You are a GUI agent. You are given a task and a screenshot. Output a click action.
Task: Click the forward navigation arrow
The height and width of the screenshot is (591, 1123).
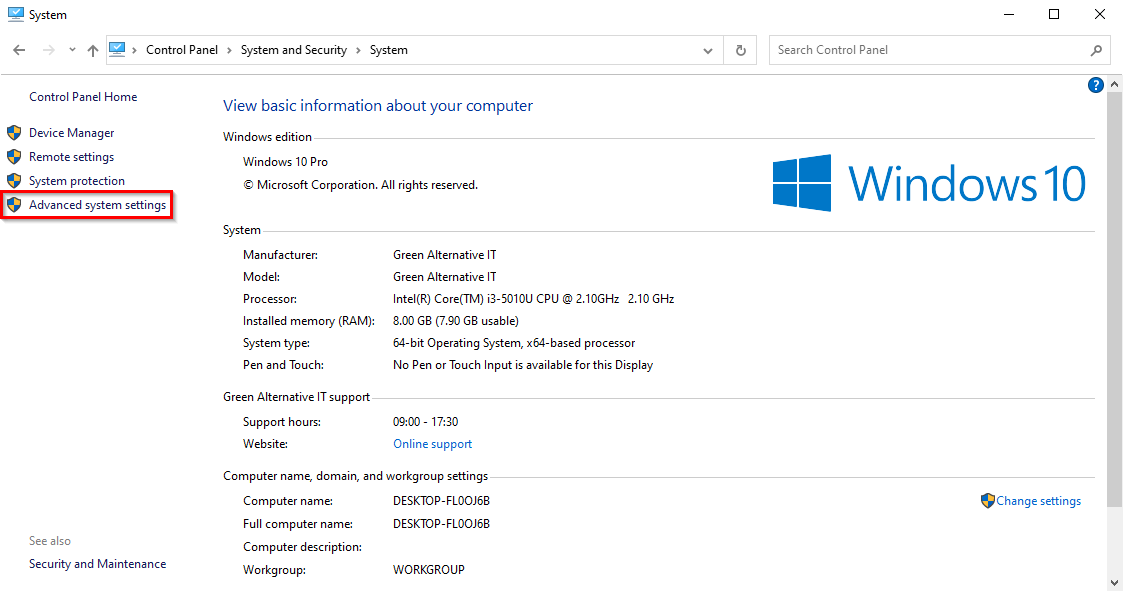tap(49, 50)
